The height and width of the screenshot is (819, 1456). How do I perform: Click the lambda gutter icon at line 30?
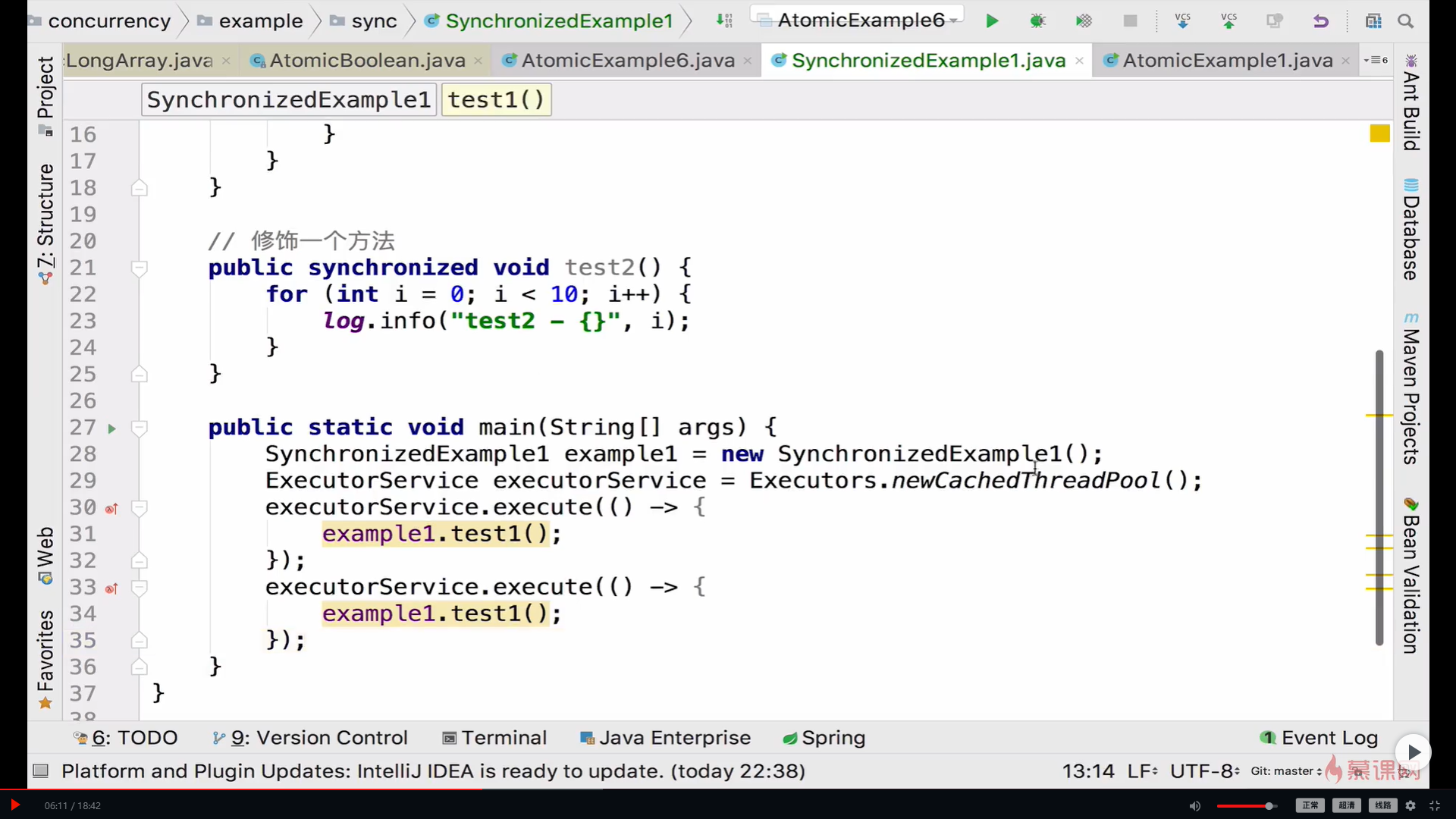pyautogui.click(x=111, y=508)
